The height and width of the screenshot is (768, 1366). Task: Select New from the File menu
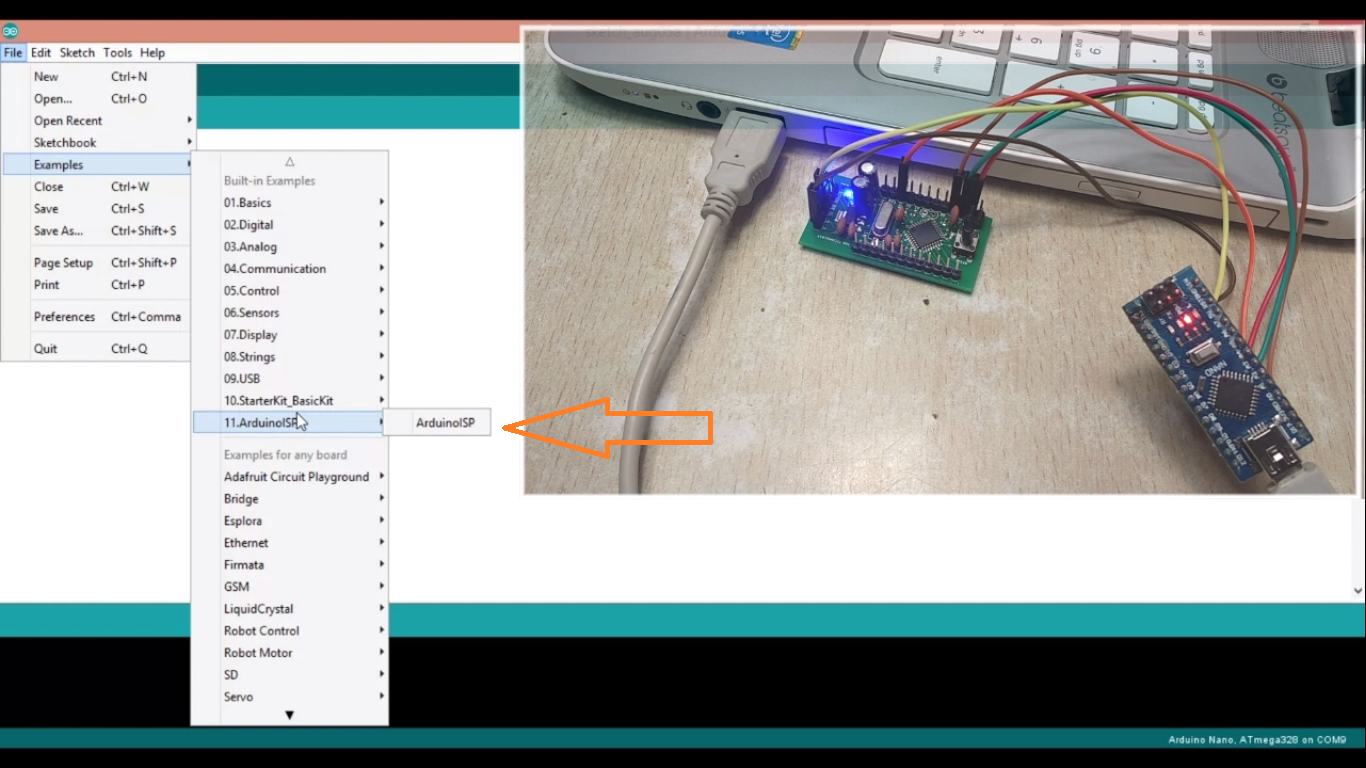click(44, 76)
